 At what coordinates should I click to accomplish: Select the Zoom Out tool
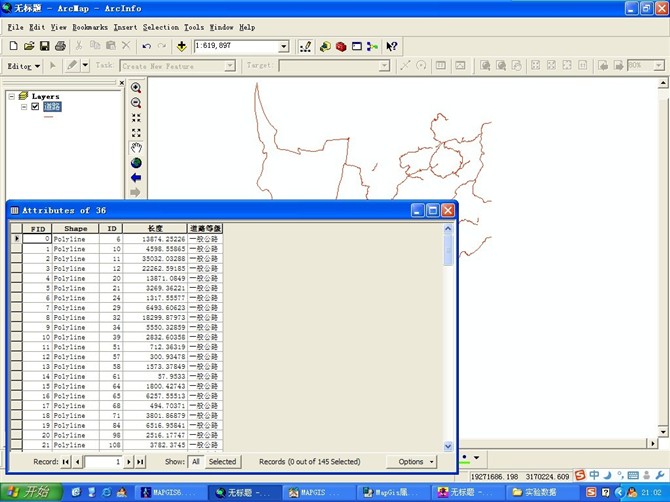click(136, 103)
